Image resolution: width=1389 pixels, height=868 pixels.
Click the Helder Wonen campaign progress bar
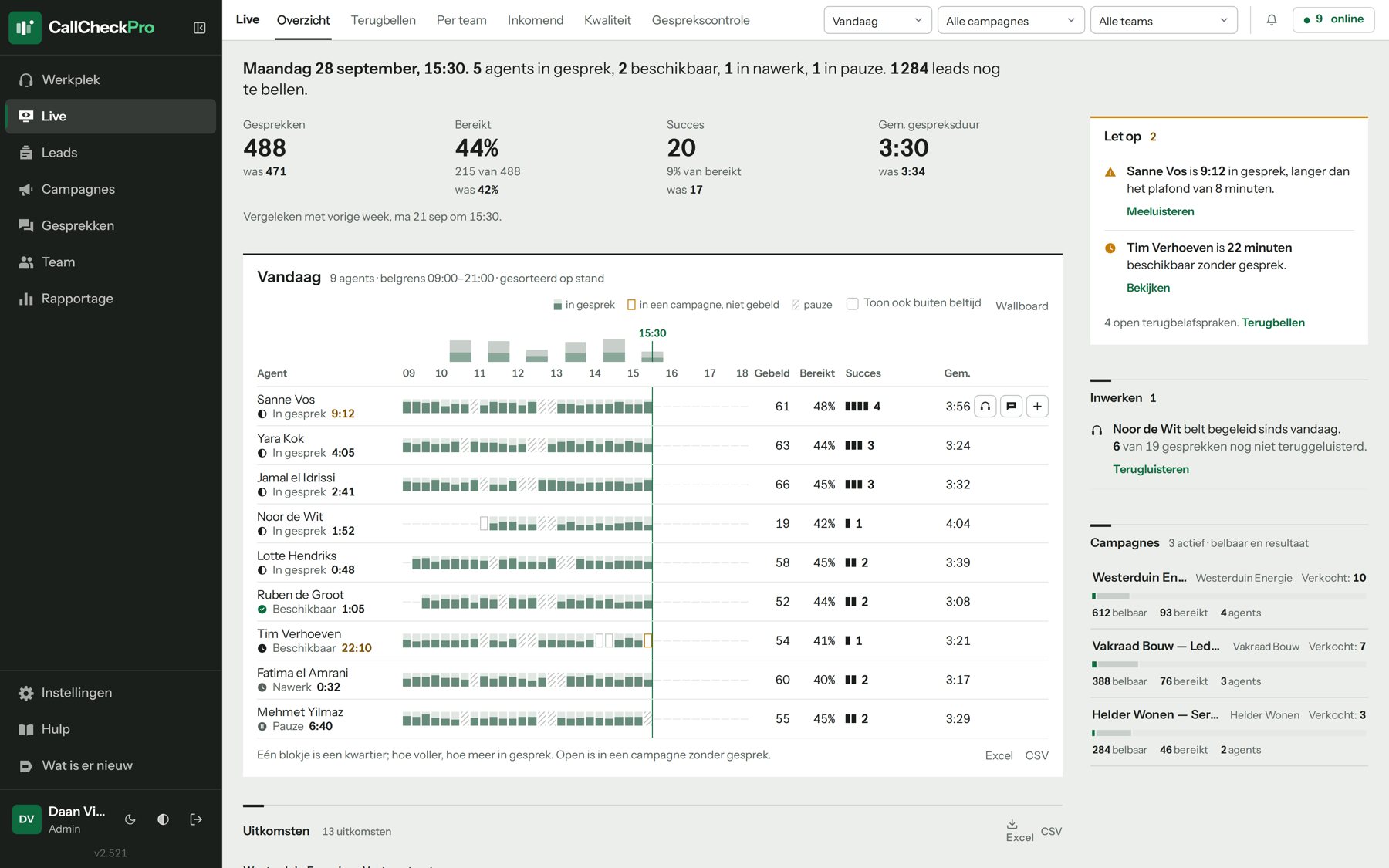(x=1228, y=733)
